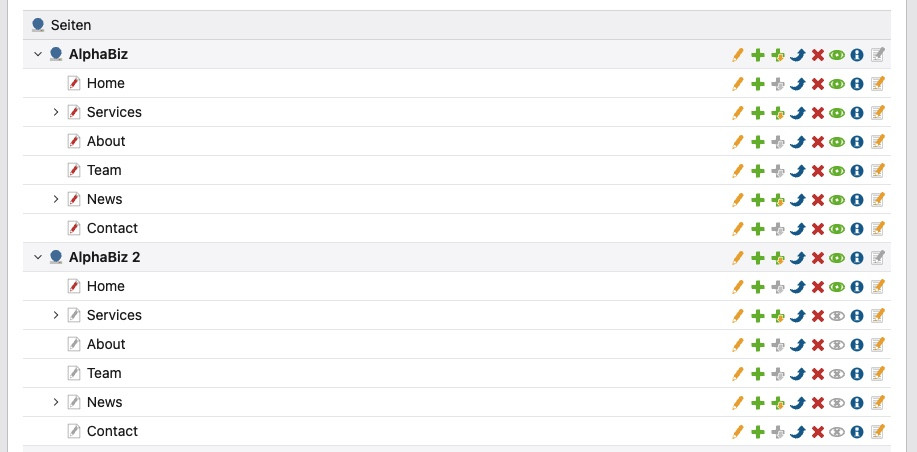Add a new page after AlphaBiz Services
Screen dimensions: 917x452
tap(758, 113)
